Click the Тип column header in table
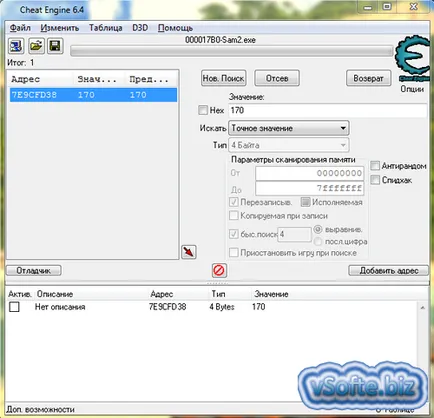The image size is (434, 418). coord(218,294)
